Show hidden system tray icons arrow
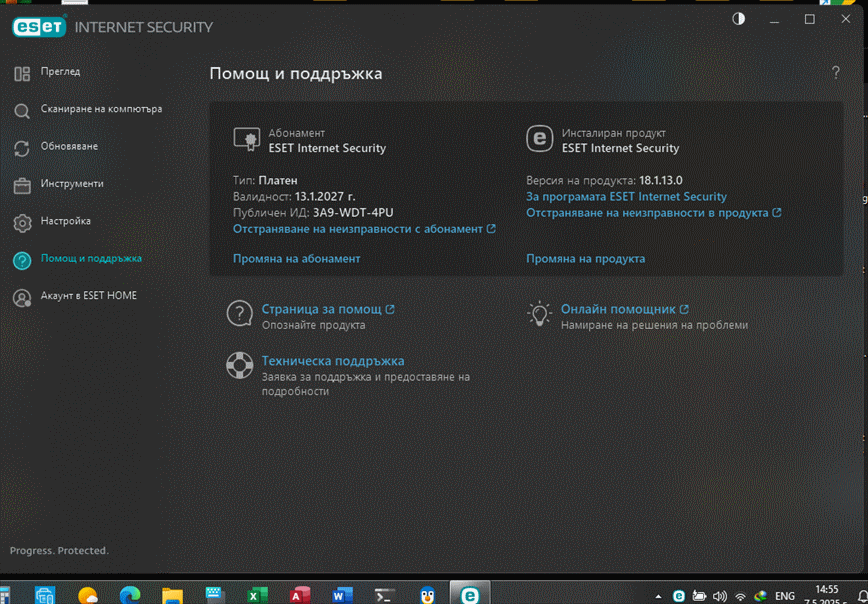The height and width of the screenshot is (604, 868). click(x=658, y=597)
